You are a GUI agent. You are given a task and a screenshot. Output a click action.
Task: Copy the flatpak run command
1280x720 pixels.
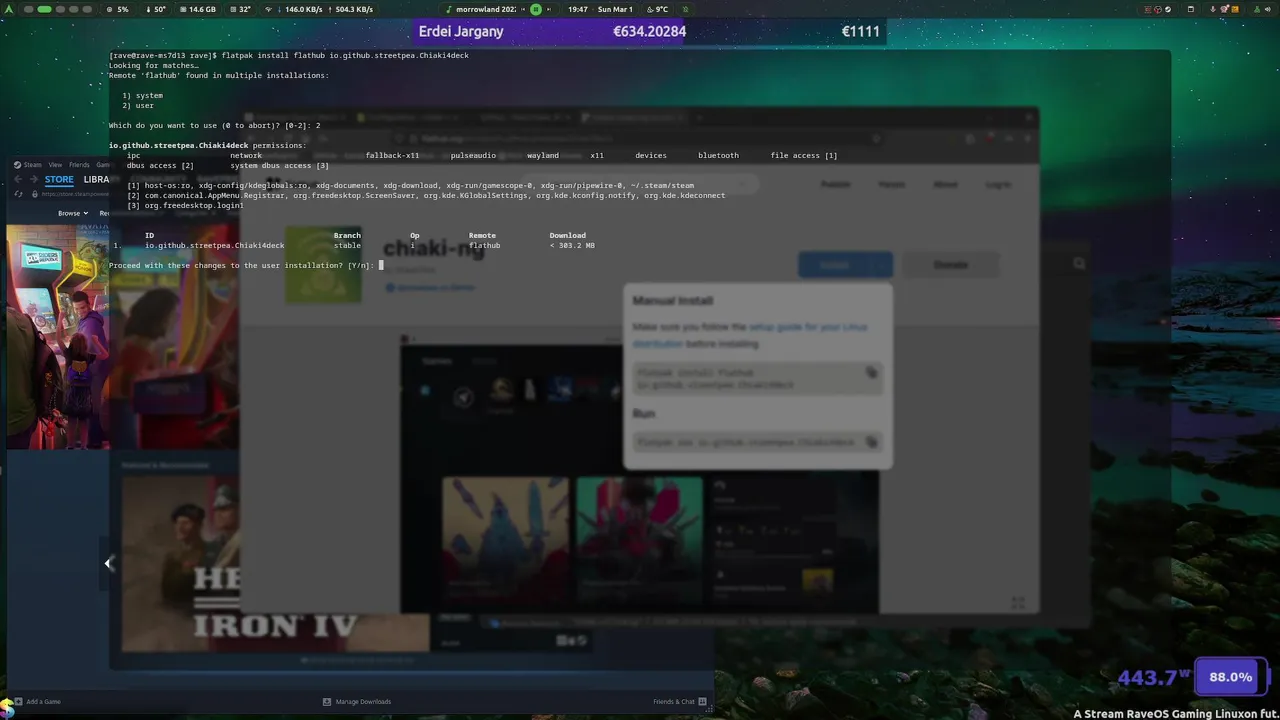871,442
